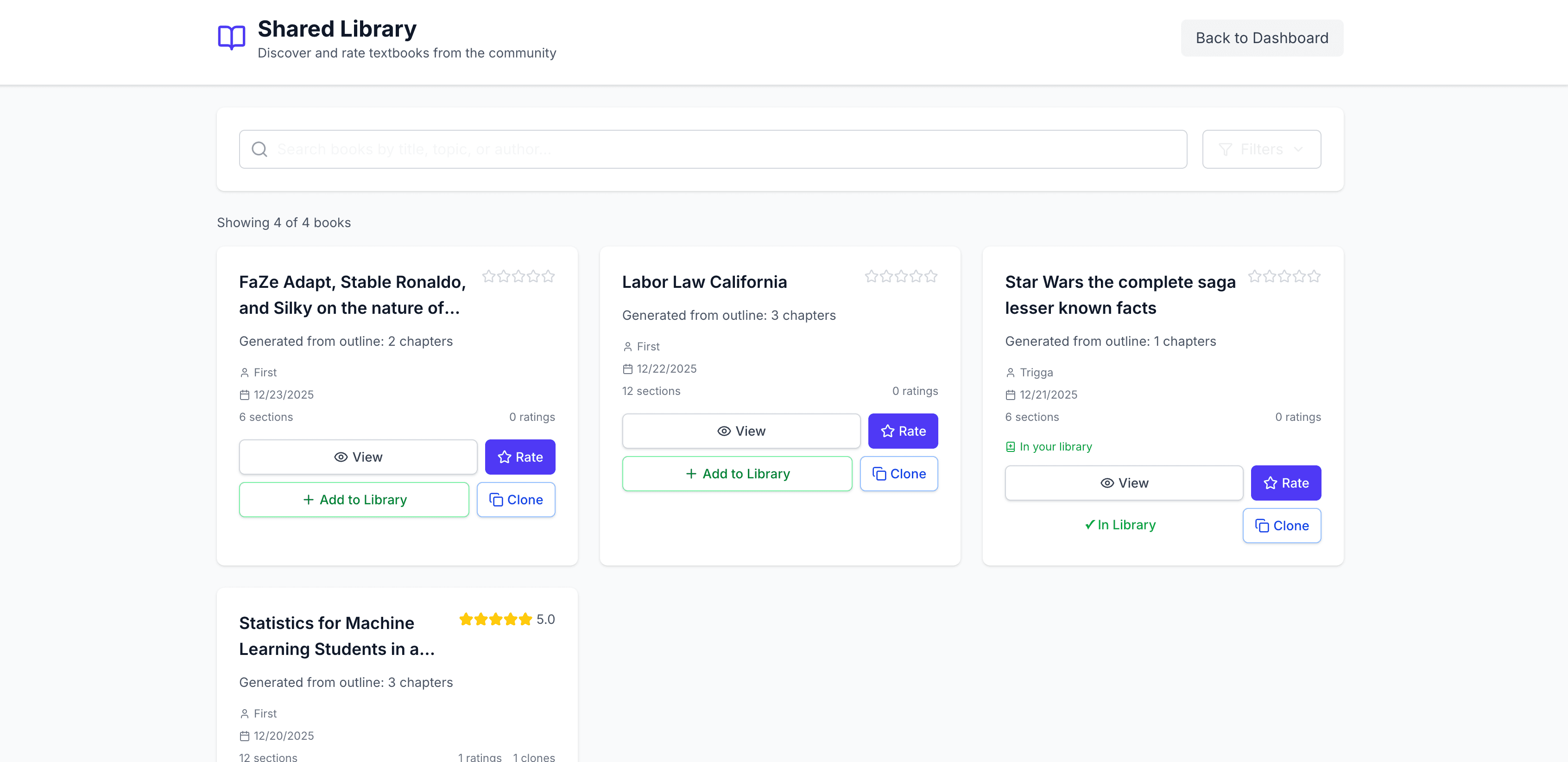
Task: Click the '1 ratings' text on Statistics card
Action: (480, 757)
